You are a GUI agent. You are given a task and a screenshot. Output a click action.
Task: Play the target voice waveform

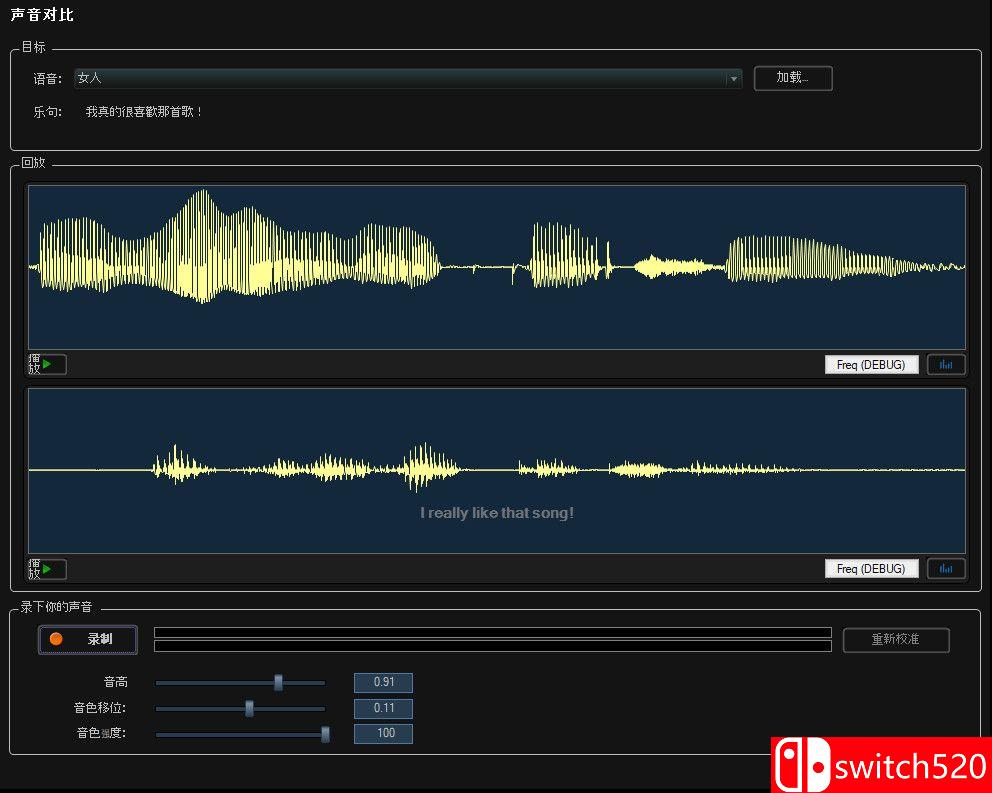tap(47, 364)
